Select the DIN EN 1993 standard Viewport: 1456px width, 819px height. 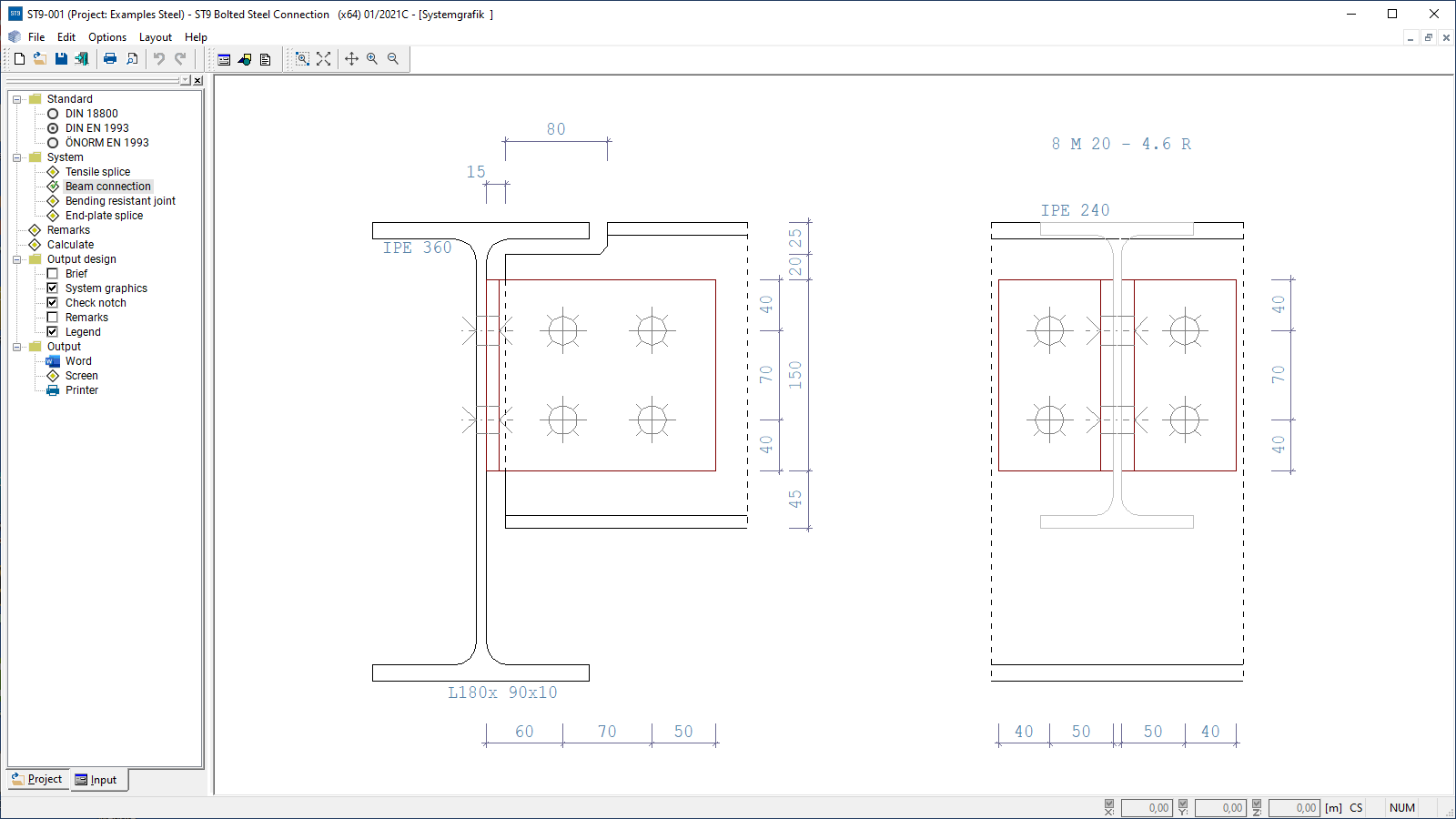53,128
